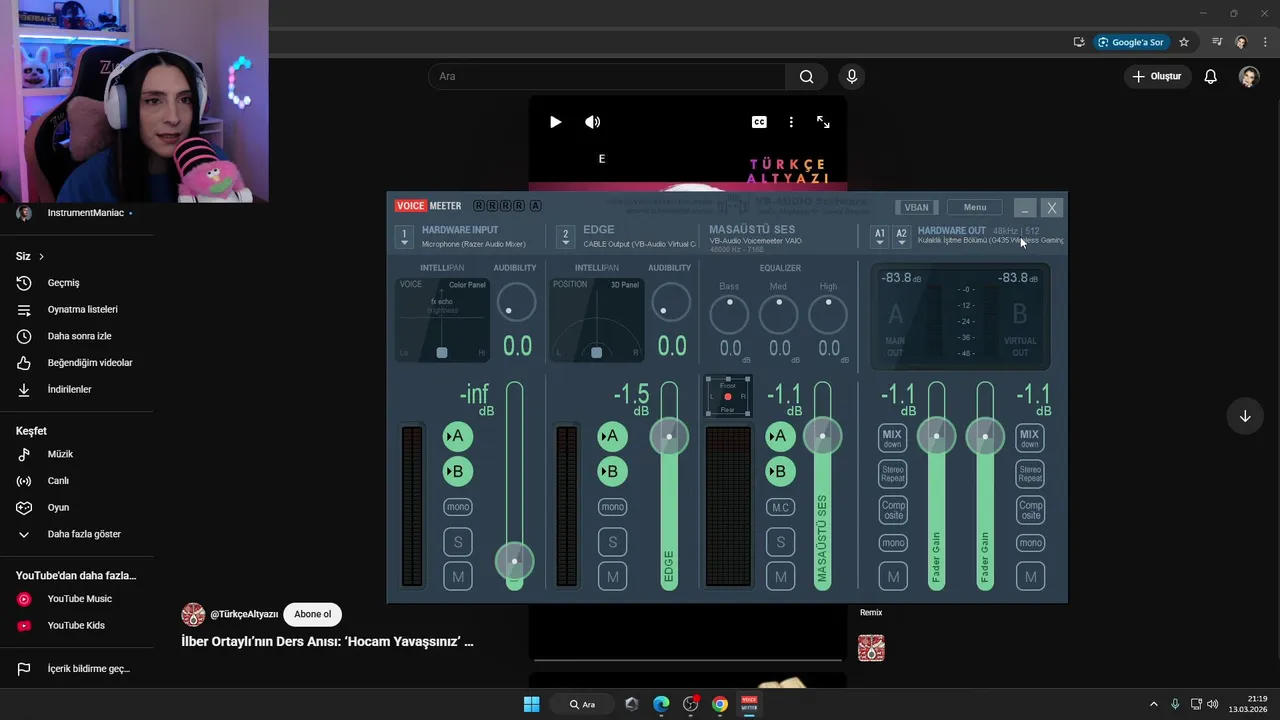Click the EDGE strip fader knob
Screen dimensions: 1280x720
669,436
